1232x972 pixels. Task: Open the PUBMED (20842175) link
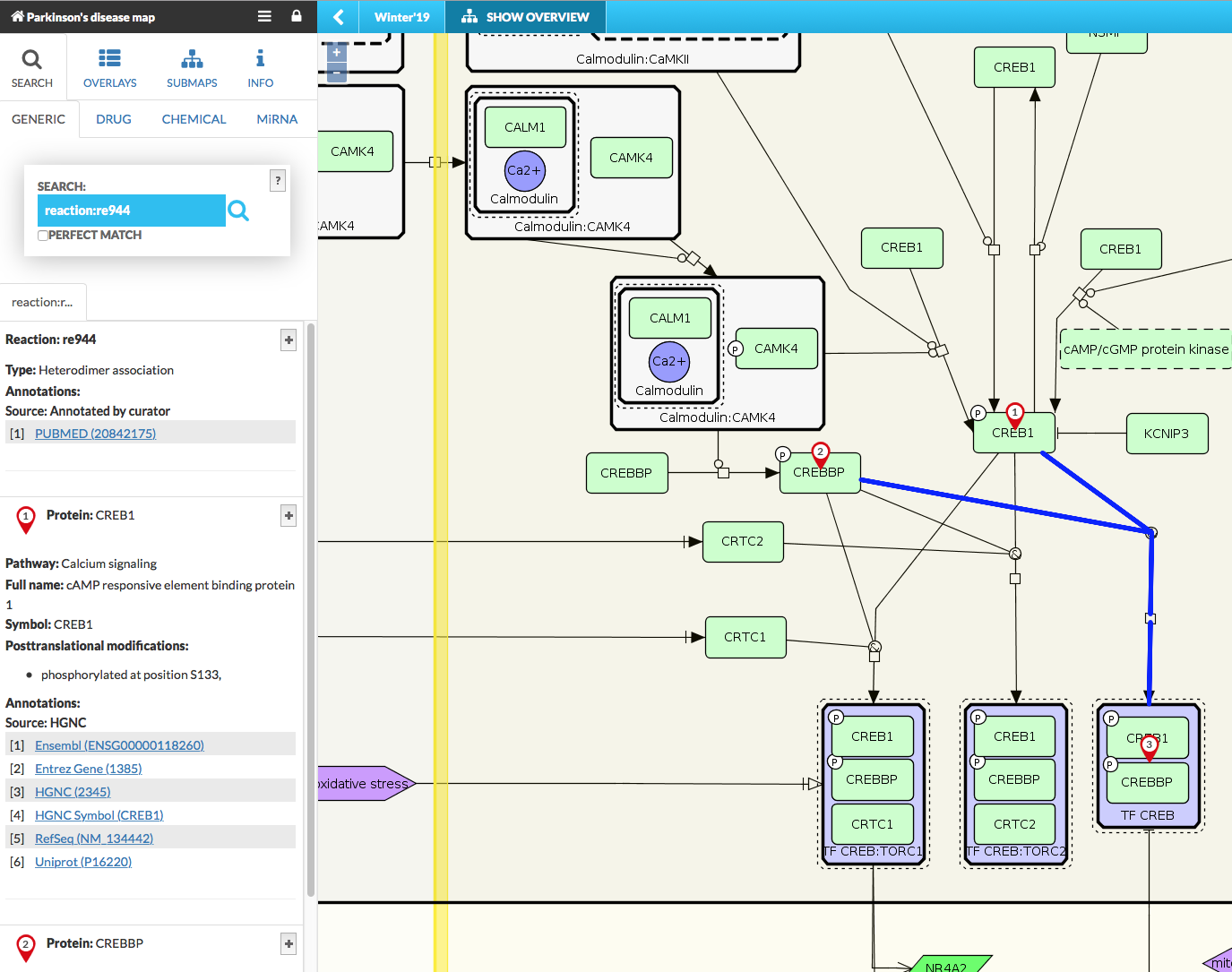point(95,434)
